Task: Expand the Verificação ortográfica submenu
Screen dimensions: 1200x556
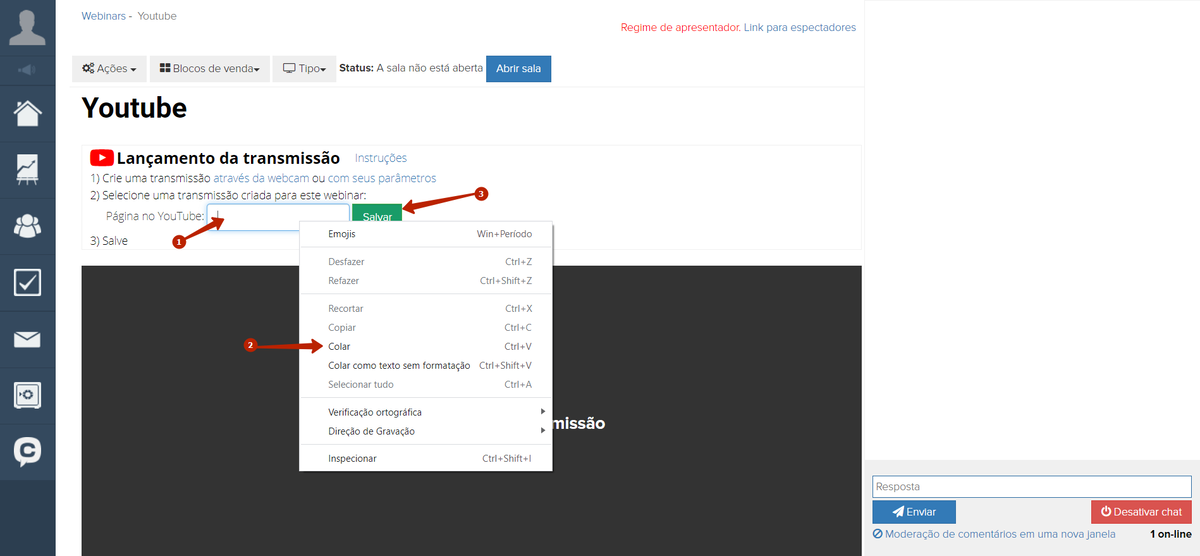Action: pos(426,412)
